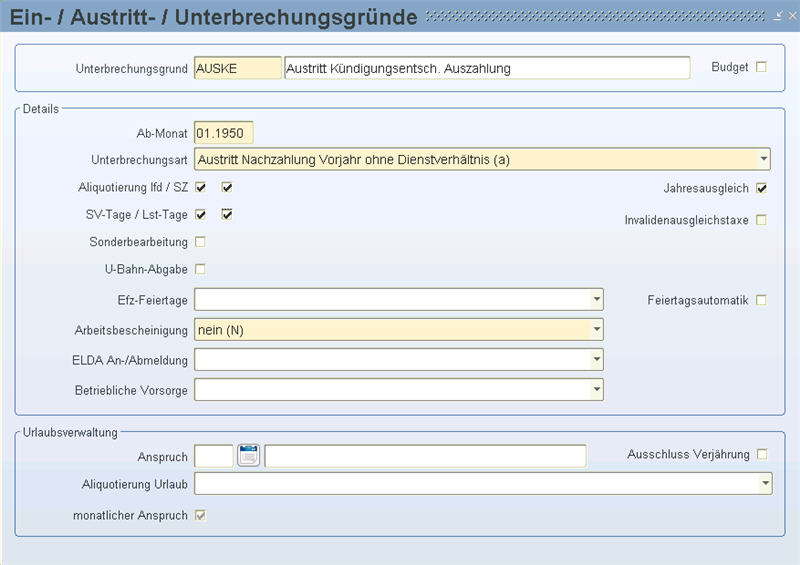Uncheck second SV-Tage / Lst-Tage checkbox
800x565 pixels.
point(227,214)
